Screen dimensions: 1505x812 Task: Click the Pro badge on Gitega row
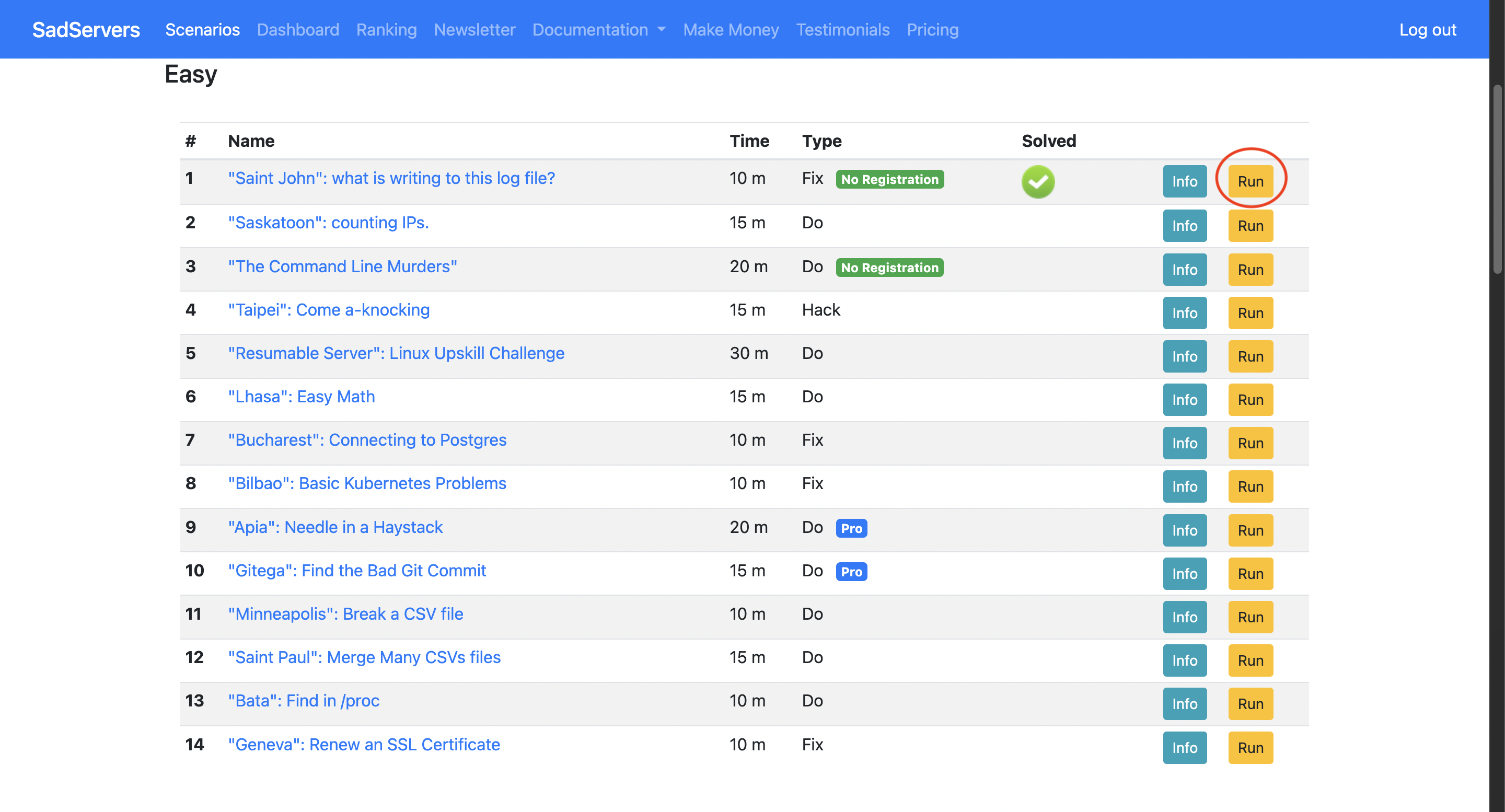tap(851, 571)
